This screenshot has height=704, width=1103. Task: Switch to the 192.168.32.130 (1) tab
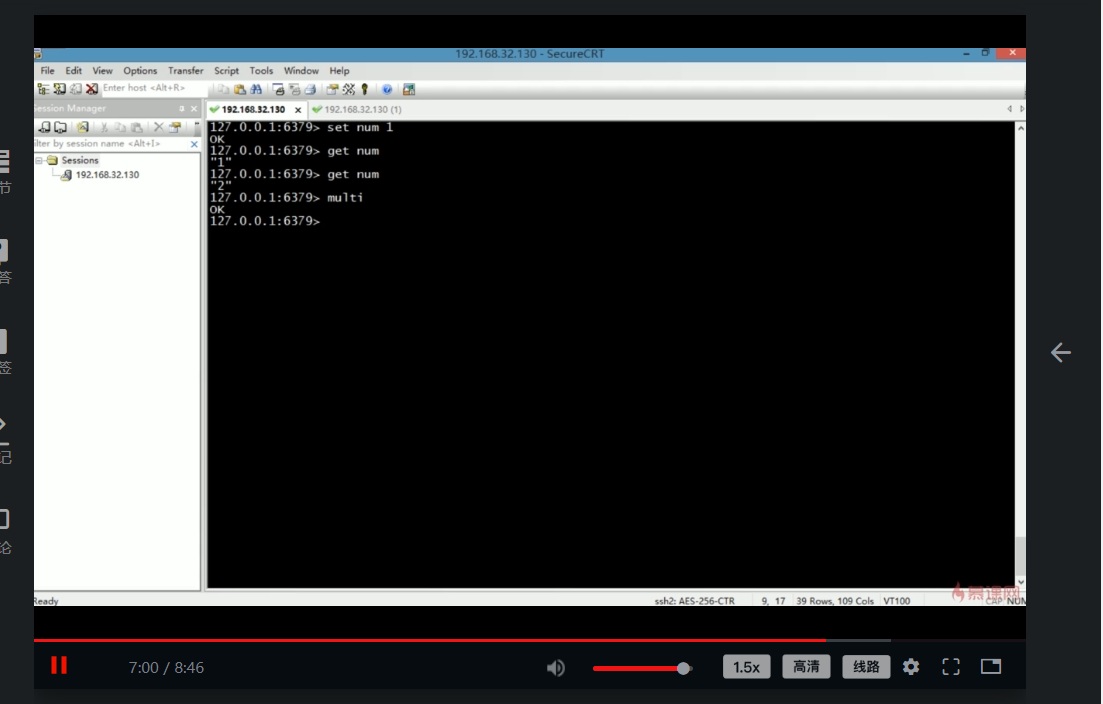click(x=357, y=109)
